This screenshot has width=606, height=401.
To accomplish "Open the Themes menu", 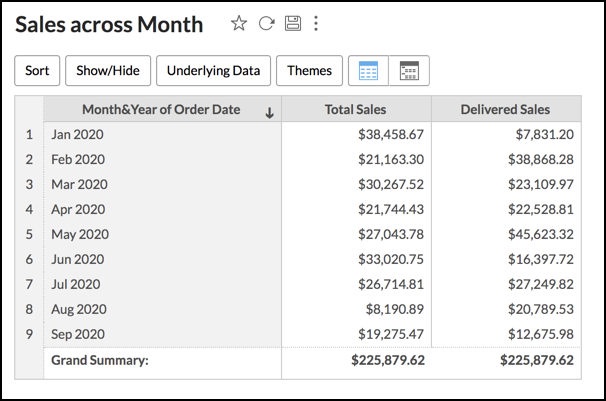I will [x=309, y=71].
